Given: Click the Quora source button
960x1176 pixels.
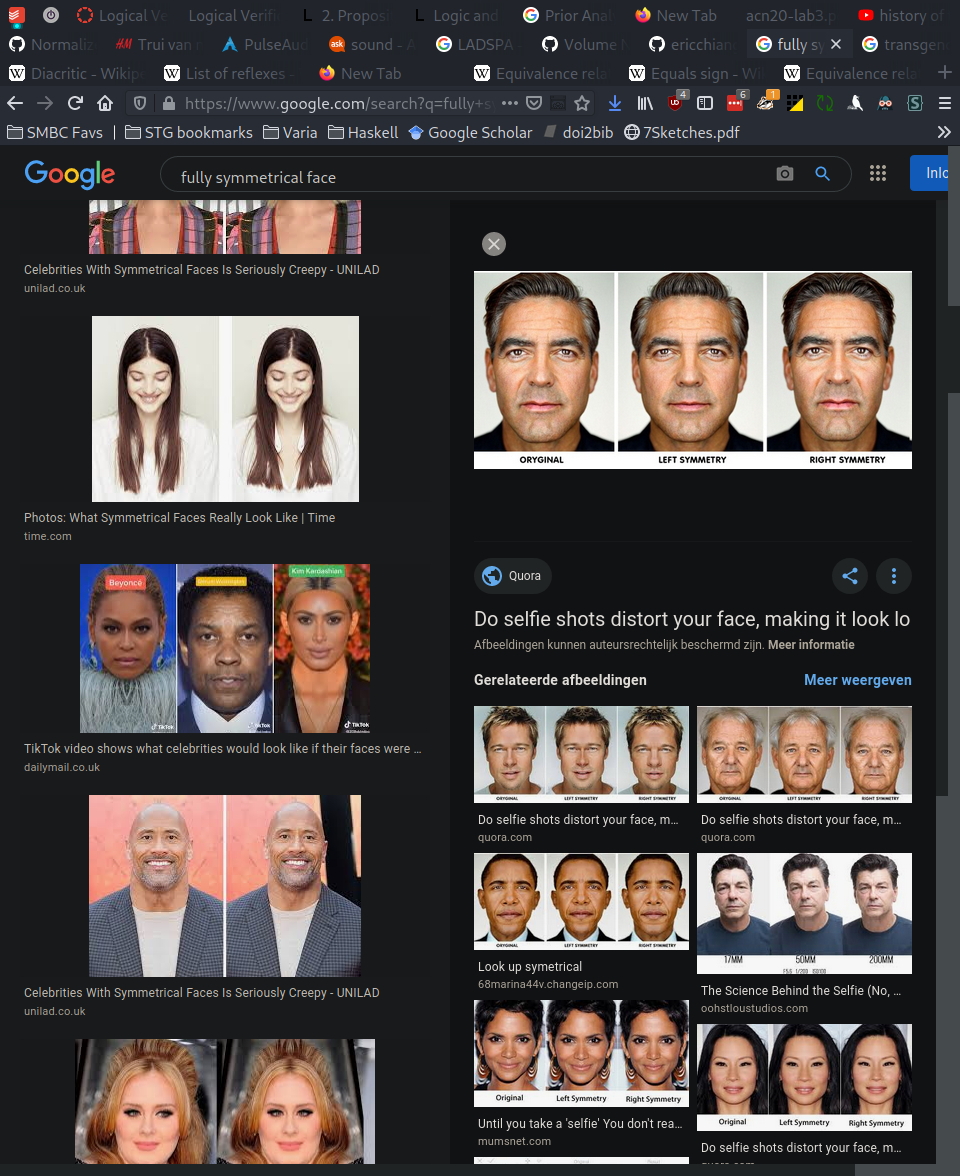Looking at the screenshot, I should coord(513,576).
